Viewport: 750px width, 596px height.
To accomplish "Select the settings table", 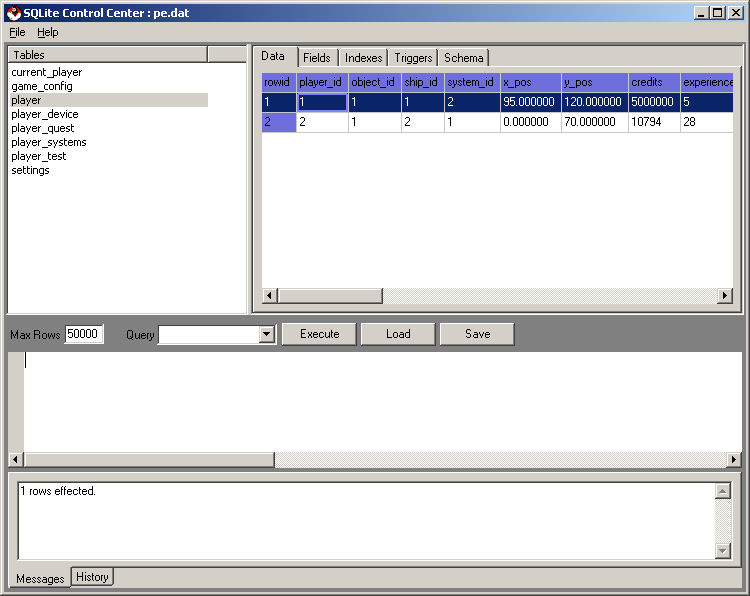I will (30, 170).
